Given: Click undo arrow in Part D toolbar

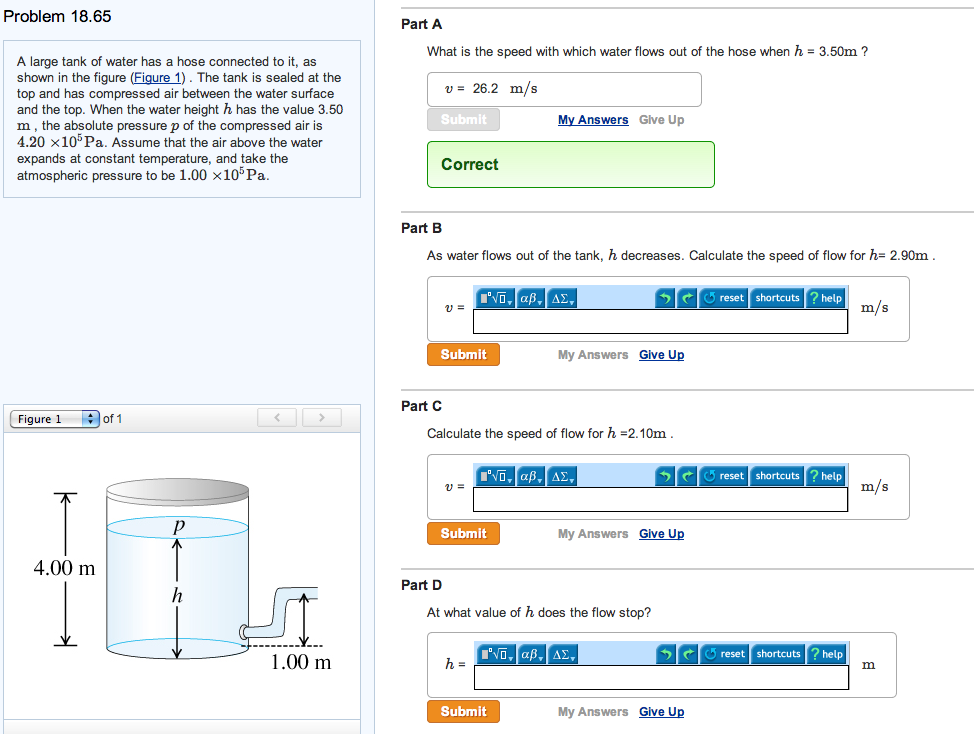Looking at the screenshot, I should point(666,654).
